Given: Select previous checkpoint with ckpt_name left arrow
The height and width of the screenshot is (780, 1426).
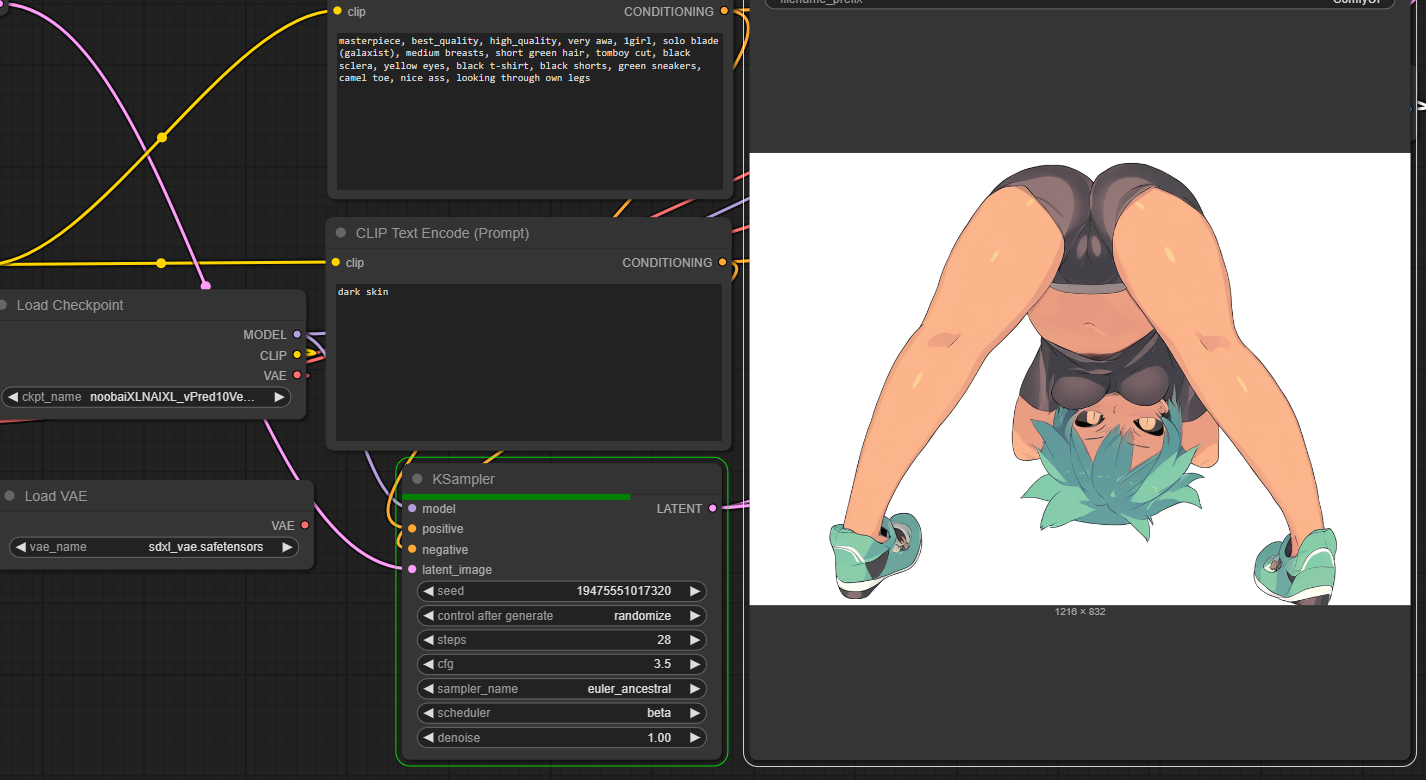Looking at the screenshot, I should pos(13,397).
